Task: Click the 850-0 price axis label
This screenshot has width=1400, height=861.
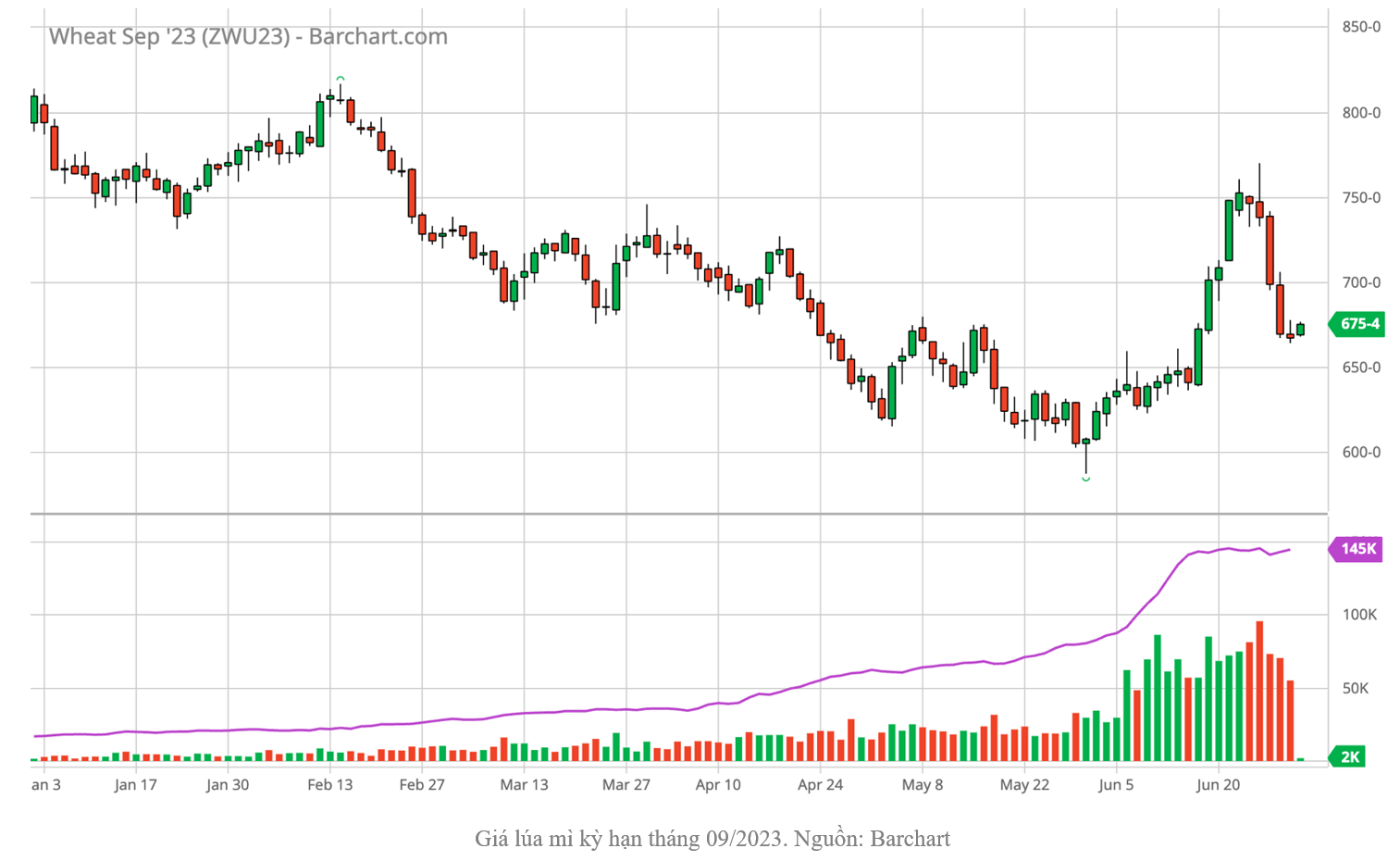Action: tap(1361, 27)
